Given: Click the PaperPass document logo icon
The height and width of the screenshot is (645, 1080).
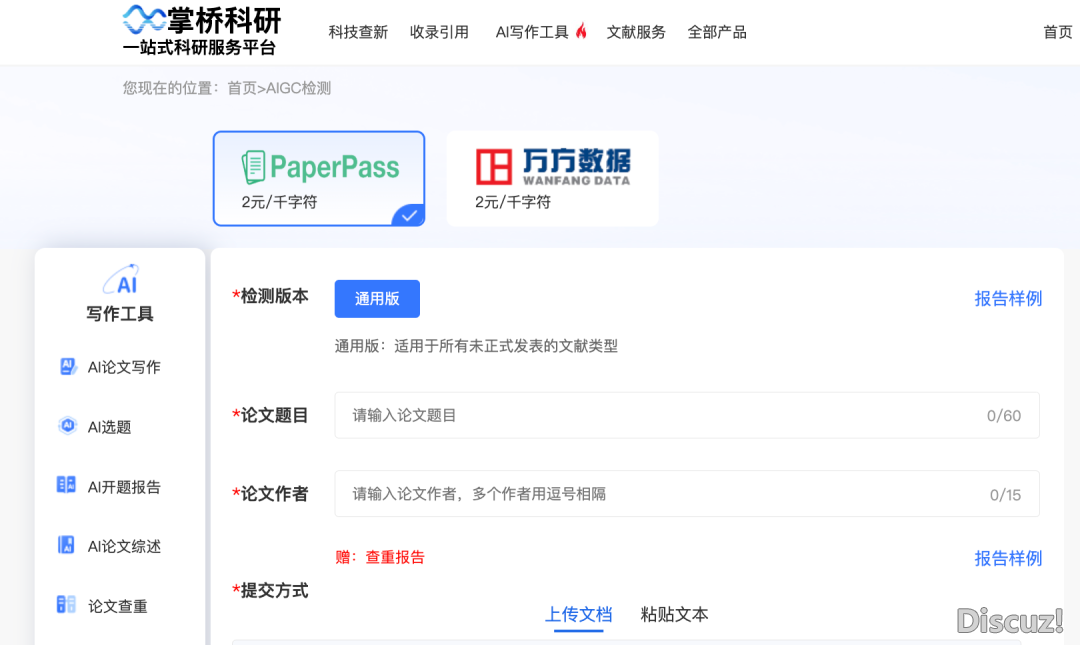Looking at the screenshot, I should [x=253, y=167].
